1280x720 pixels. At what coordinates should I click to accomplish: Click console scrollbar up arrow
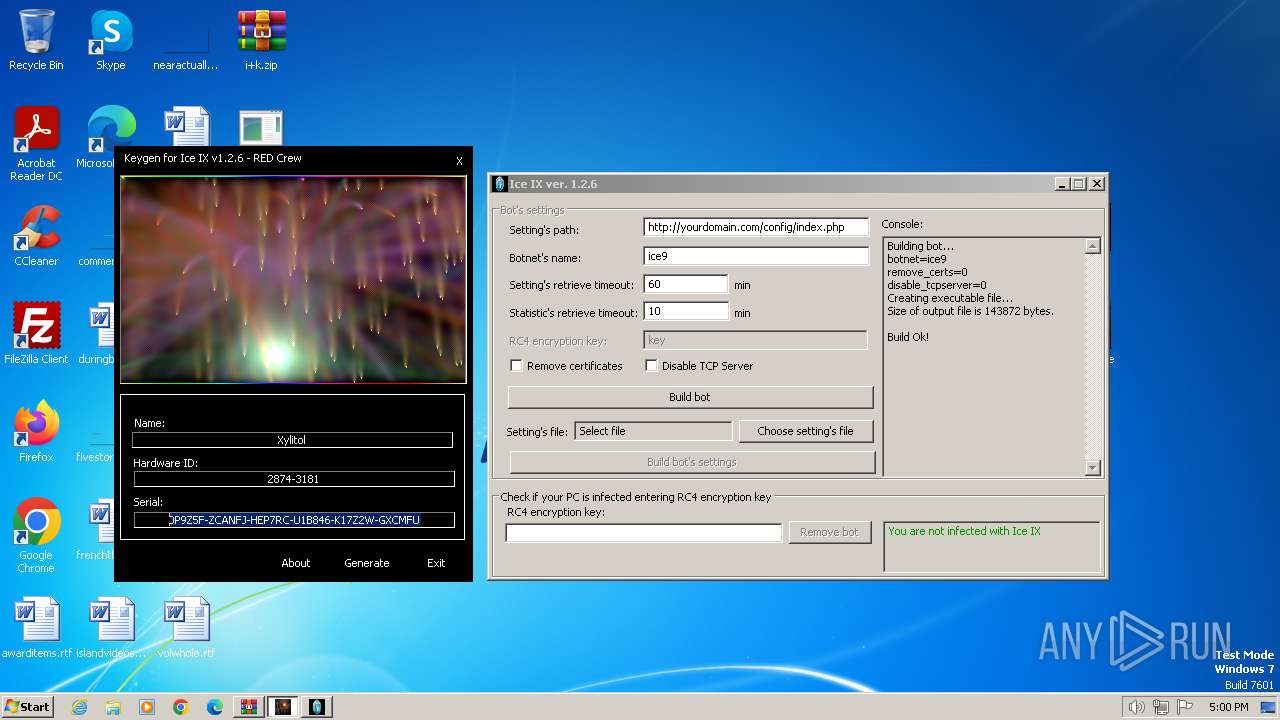pos(1092,246)
